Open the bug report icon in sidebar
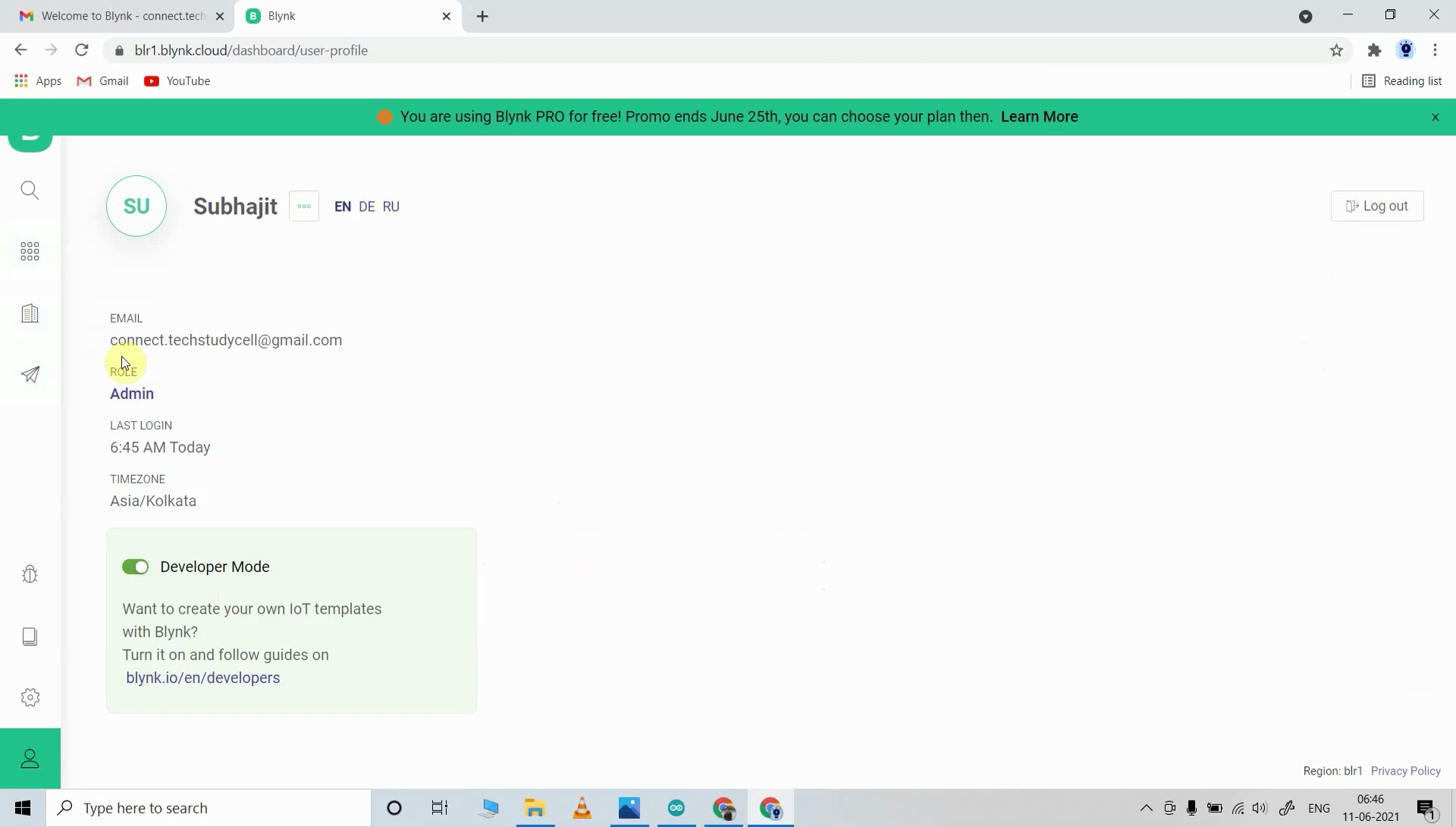The width and height of the screenshot is (1456, 827). click(x=30, y=574)
